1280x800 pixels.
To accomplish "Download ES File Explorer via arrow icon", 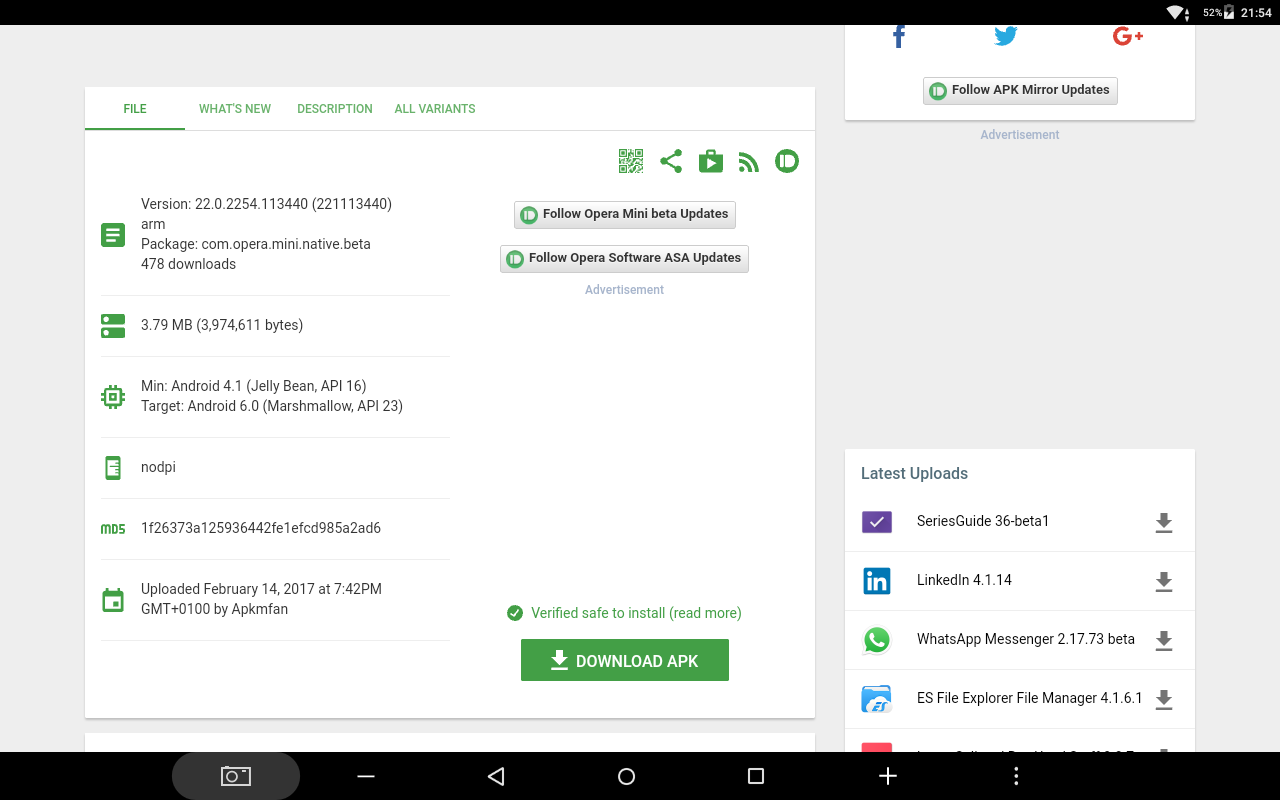I will 1164,699.
